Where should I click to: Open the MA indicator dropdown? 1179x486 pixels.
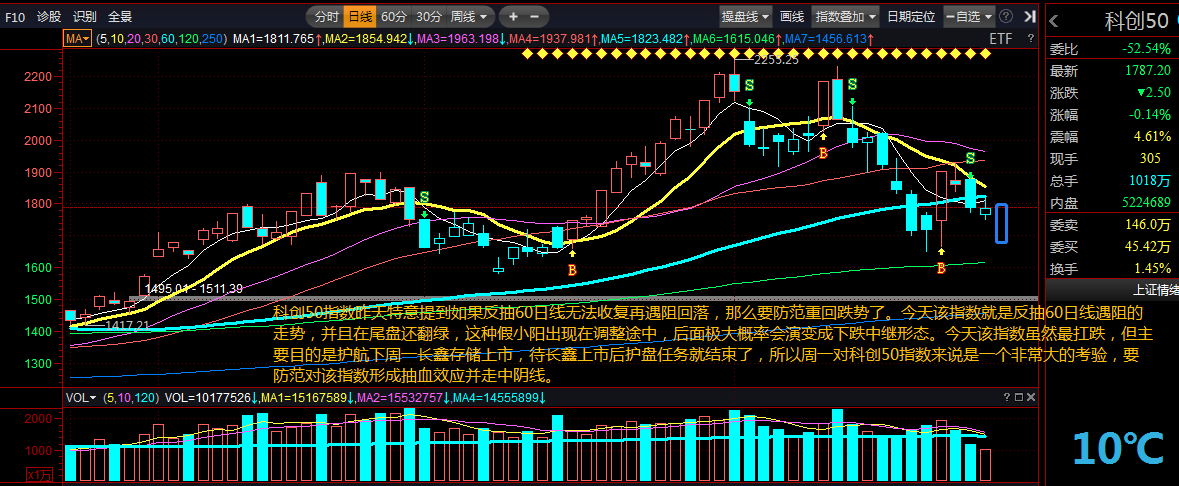77,38
